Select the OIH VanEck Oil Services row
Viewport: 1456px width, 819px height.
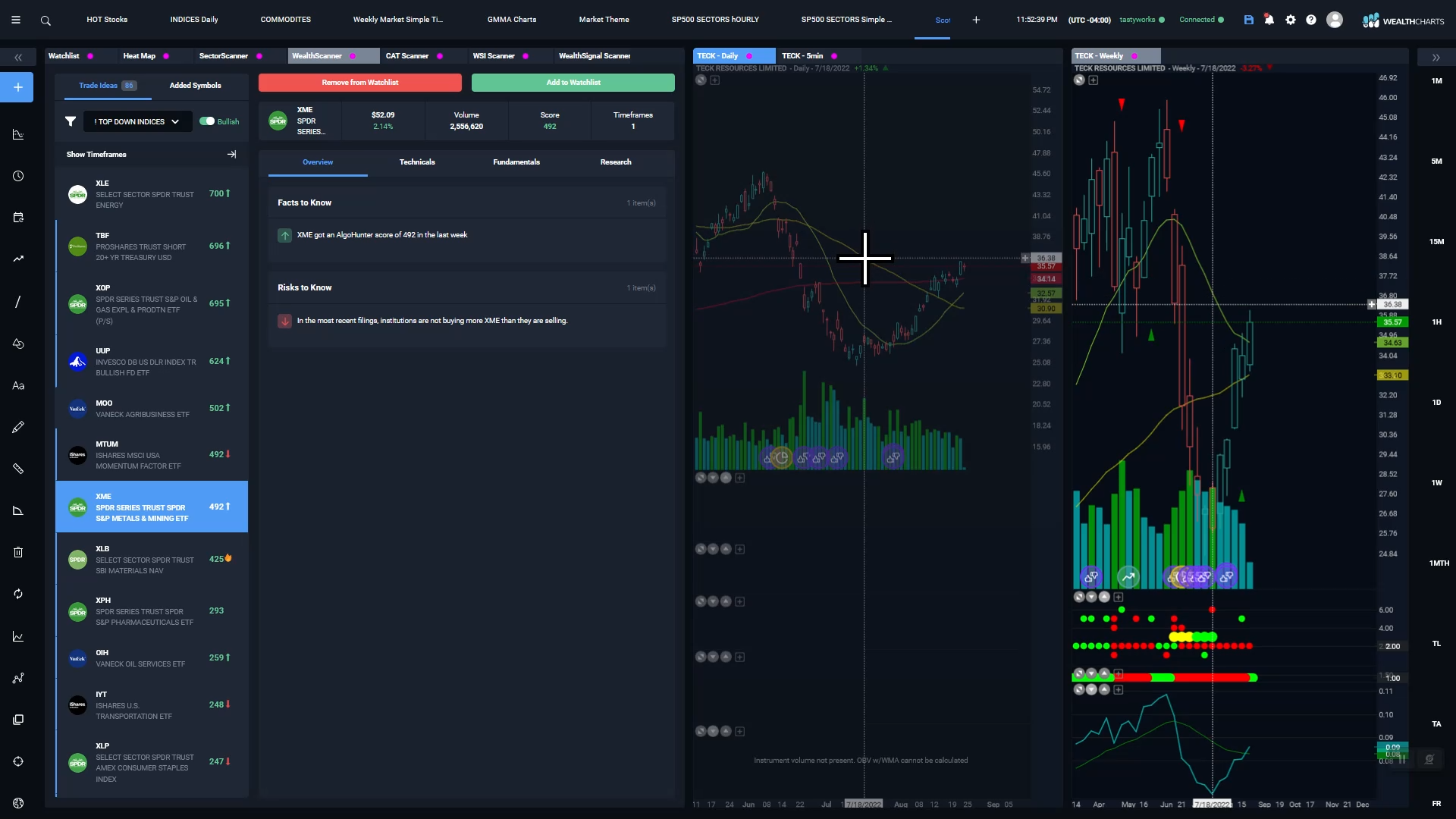(152, 657)
